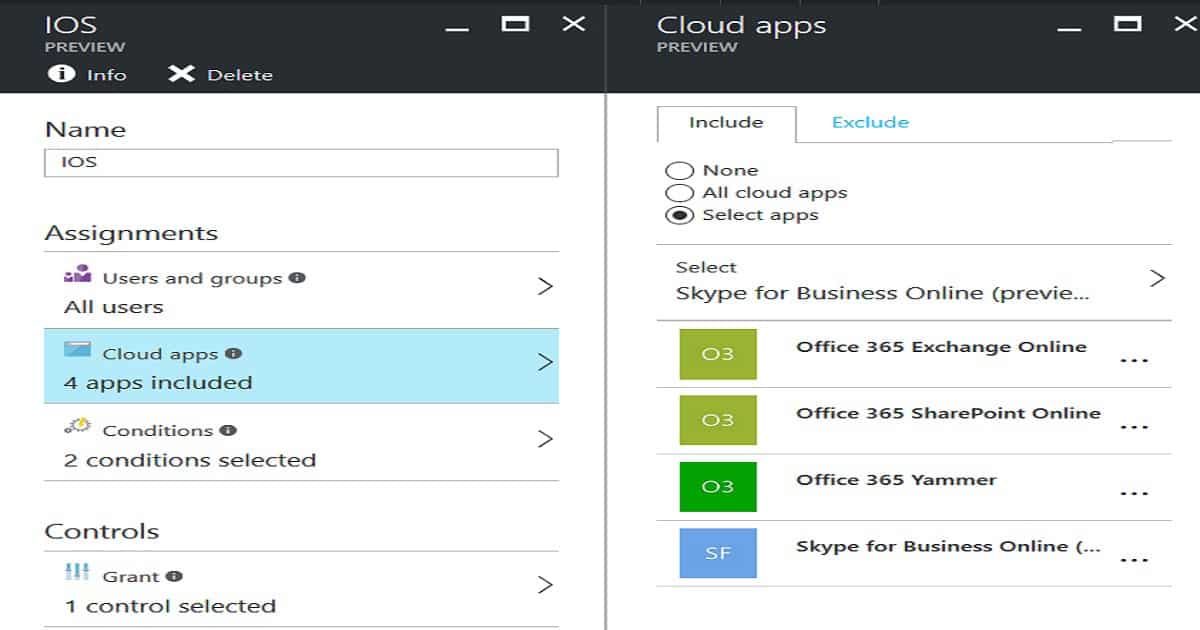The width and height of the screenshot is (1200, 630).
Task: Click the Conditions gear icon
Action: pos(78,426)
